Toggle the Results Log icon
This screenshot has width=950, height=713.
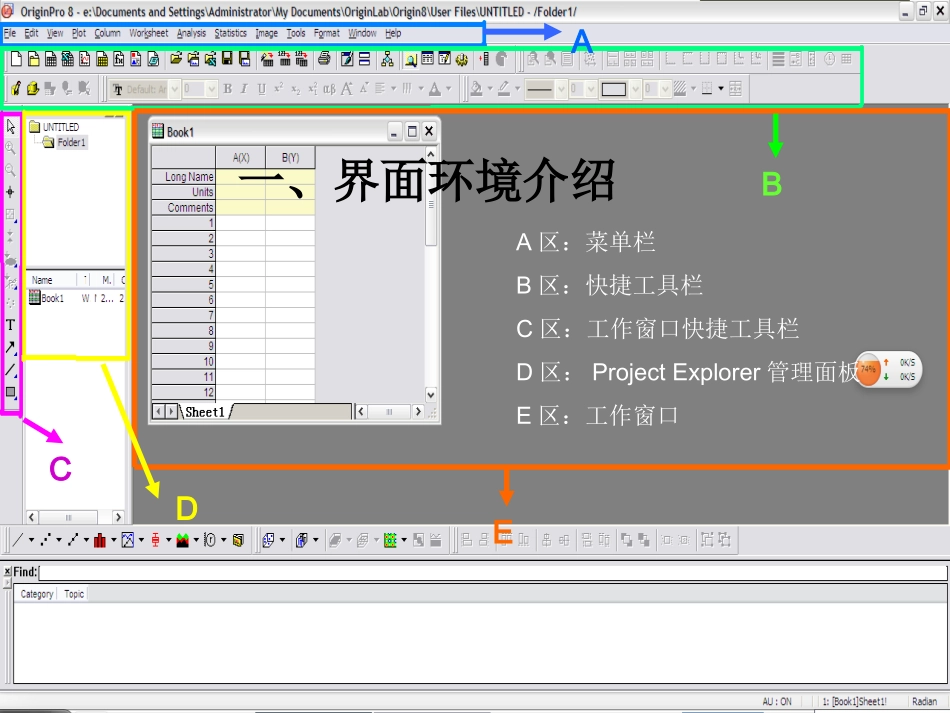click(x=427, y=59)
